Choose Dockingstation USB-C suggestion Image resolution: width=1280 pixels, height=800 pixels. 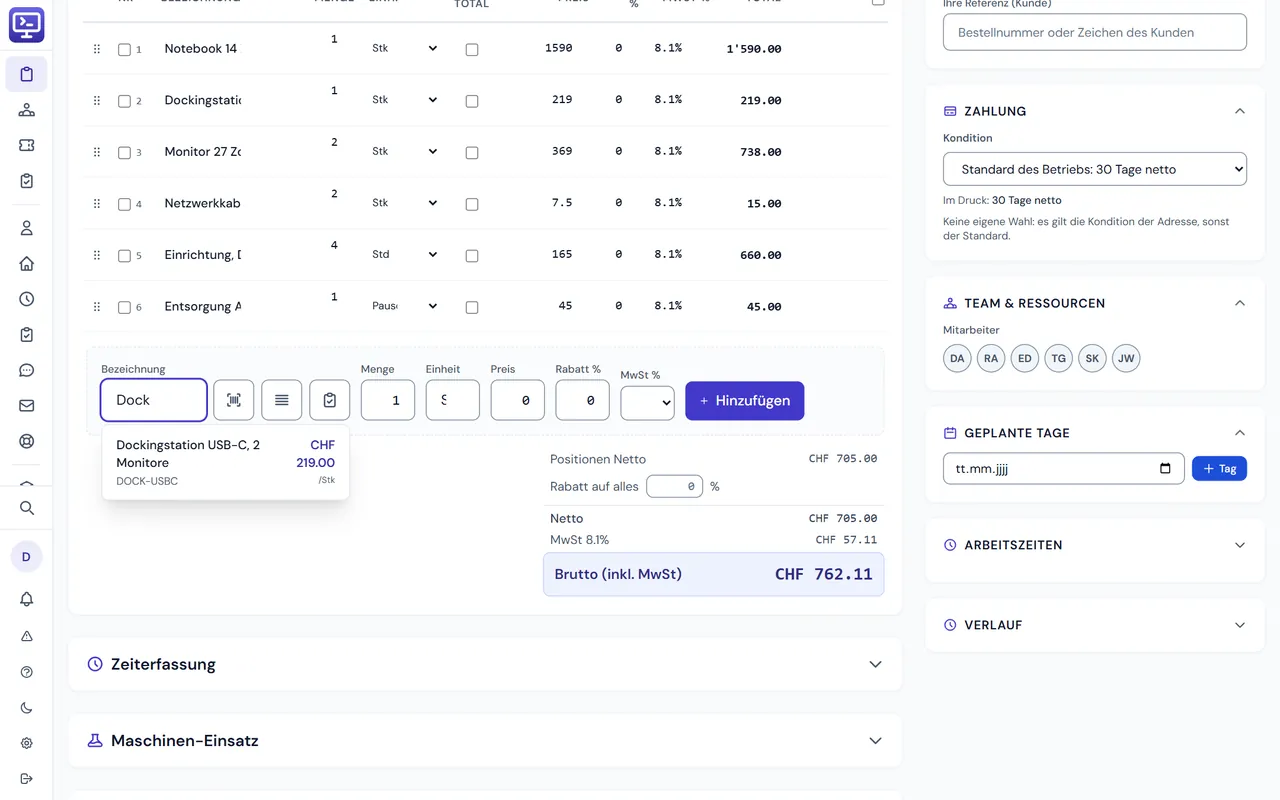(225, 462)
